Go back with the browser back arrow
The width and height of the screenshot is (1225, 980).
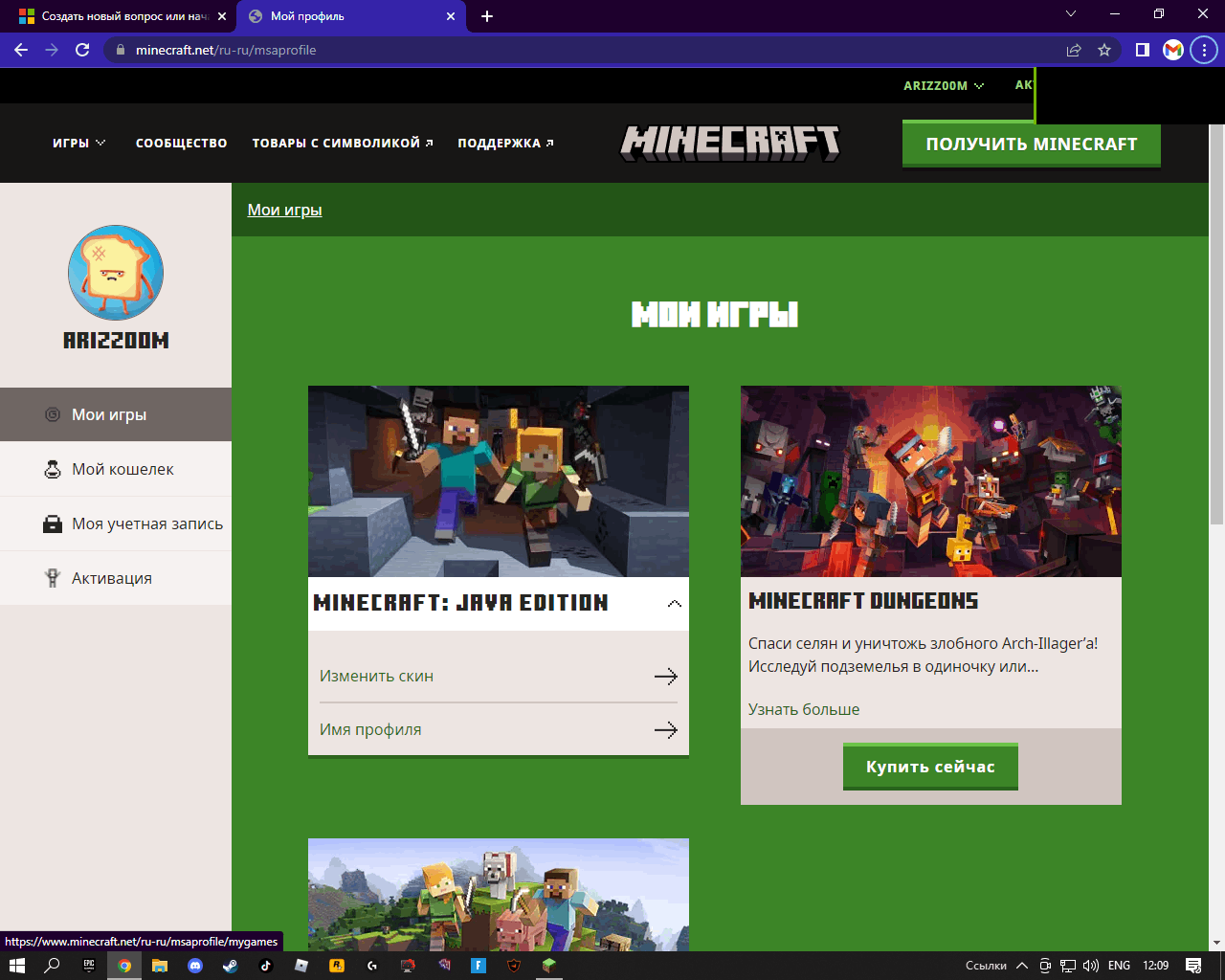[21, 50]
